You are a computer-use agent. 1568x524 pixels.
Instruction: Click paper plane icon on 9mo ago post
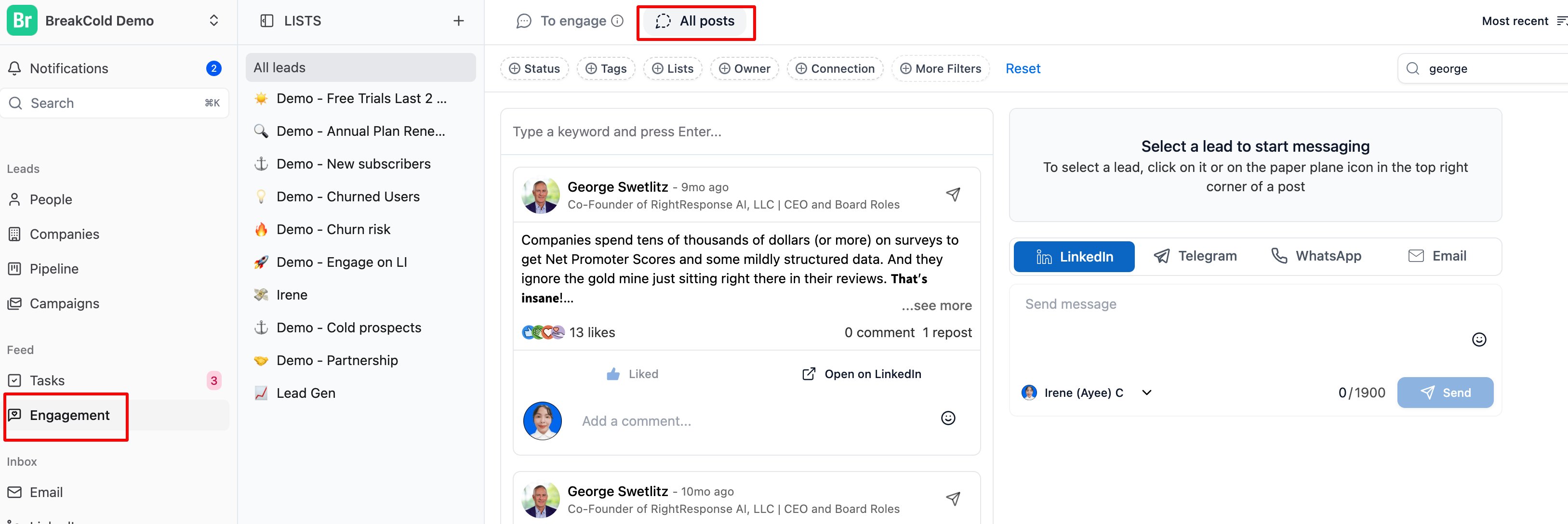pyautogui.click(x=953, y=194)
